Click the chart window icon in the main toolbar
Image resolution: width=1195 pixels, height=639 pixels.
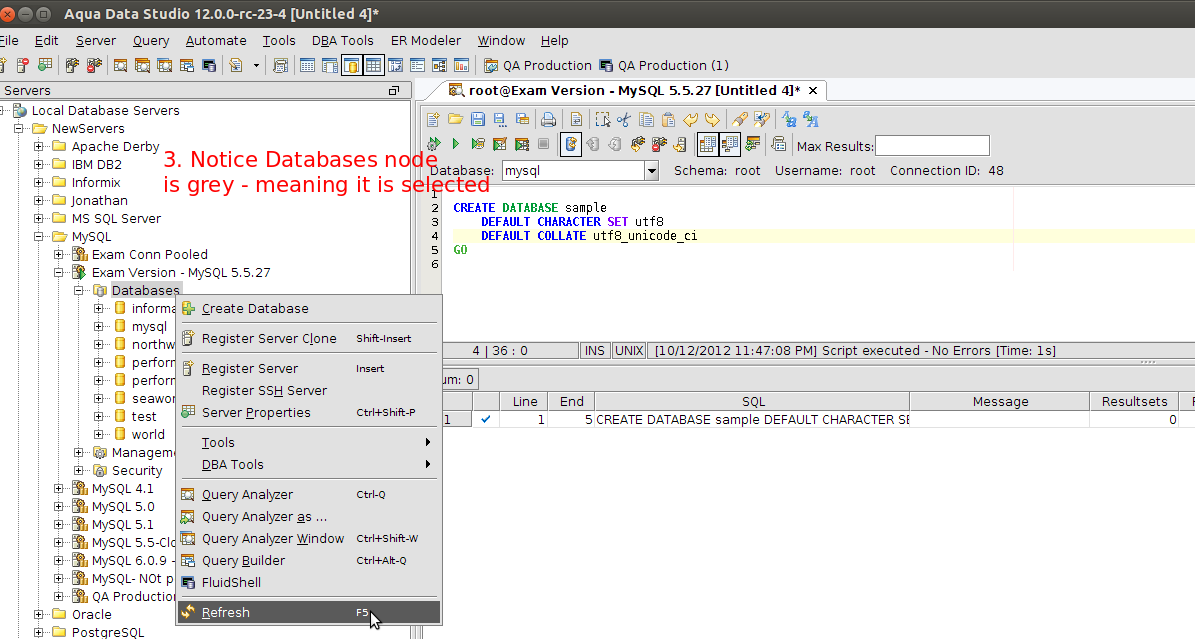coord(461,66)
